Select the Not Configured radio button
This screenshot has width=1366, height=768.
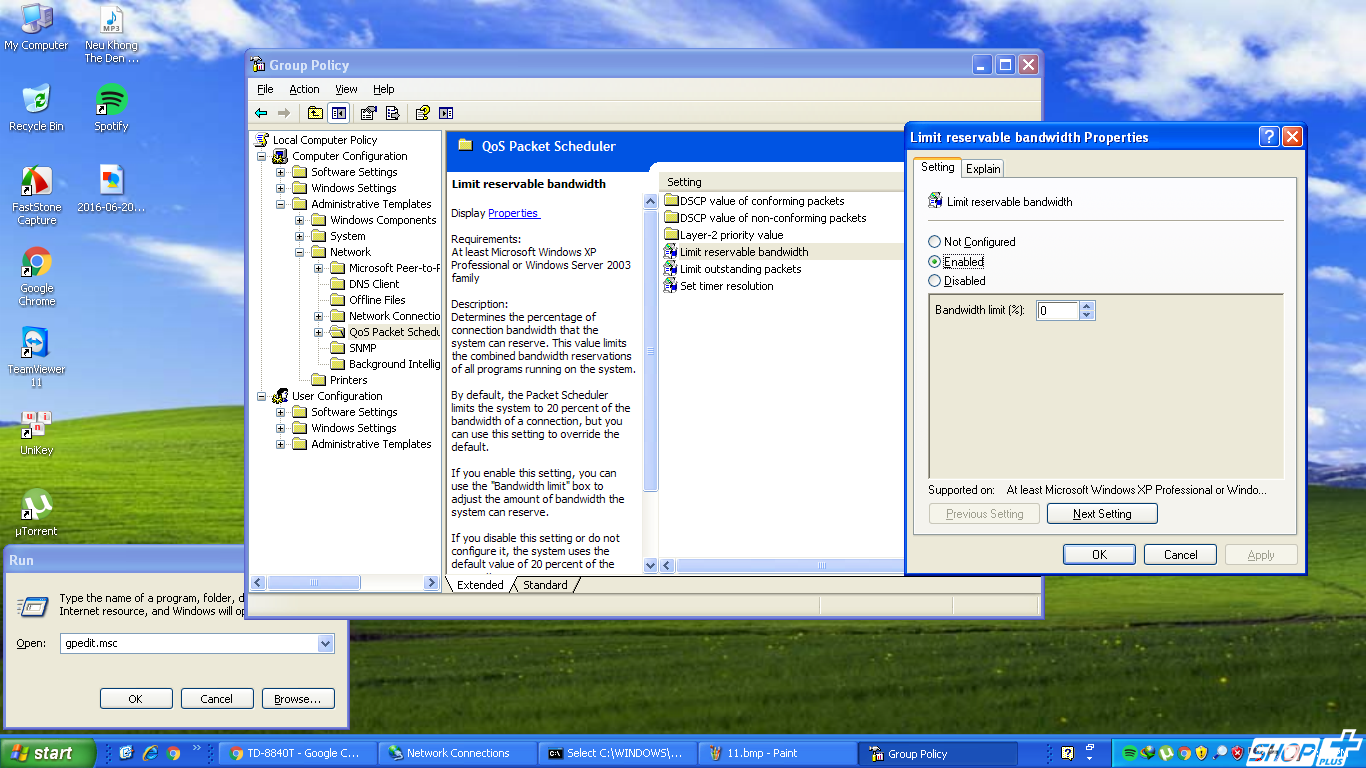[935, 242]
